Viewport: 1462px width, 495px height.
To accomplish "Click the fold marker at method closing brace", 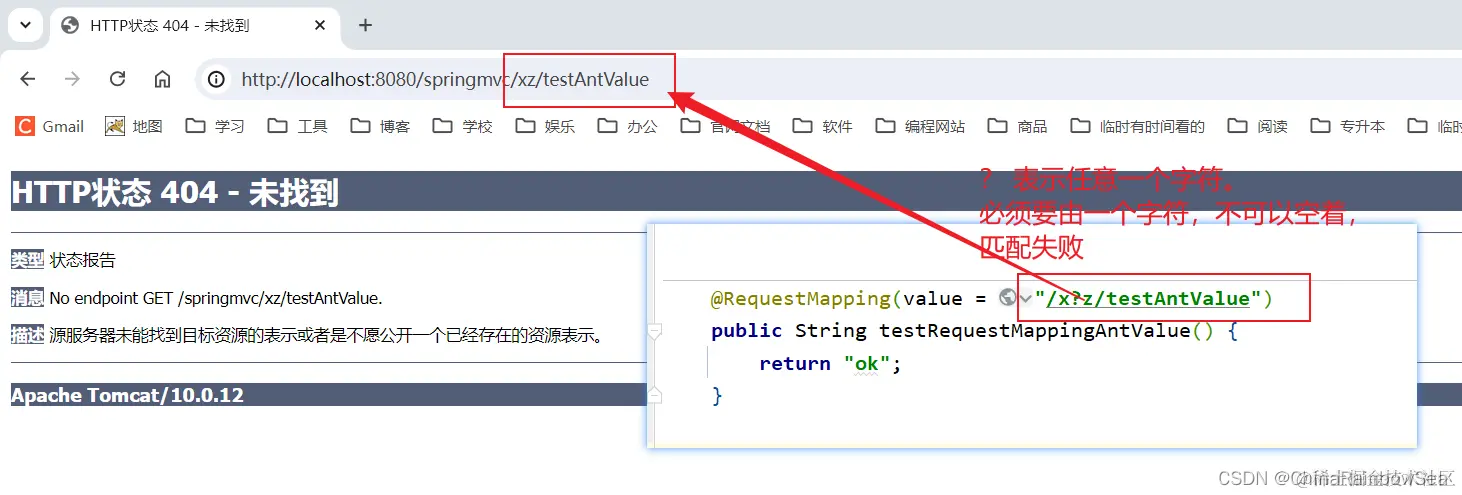I will pos(655,396).
